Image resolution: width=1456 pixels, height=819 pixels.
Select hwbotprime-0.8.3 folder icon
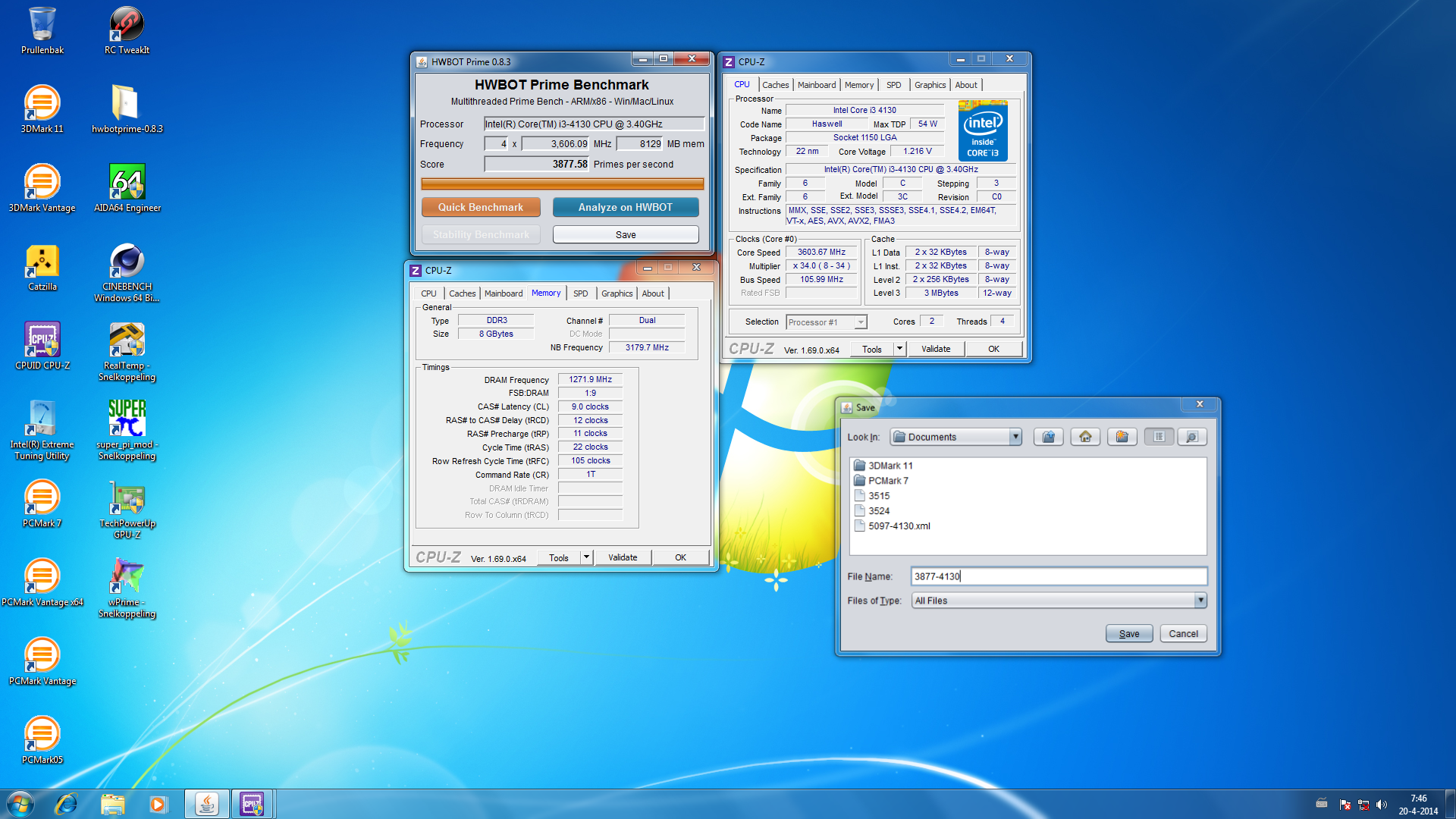point(127,109)
